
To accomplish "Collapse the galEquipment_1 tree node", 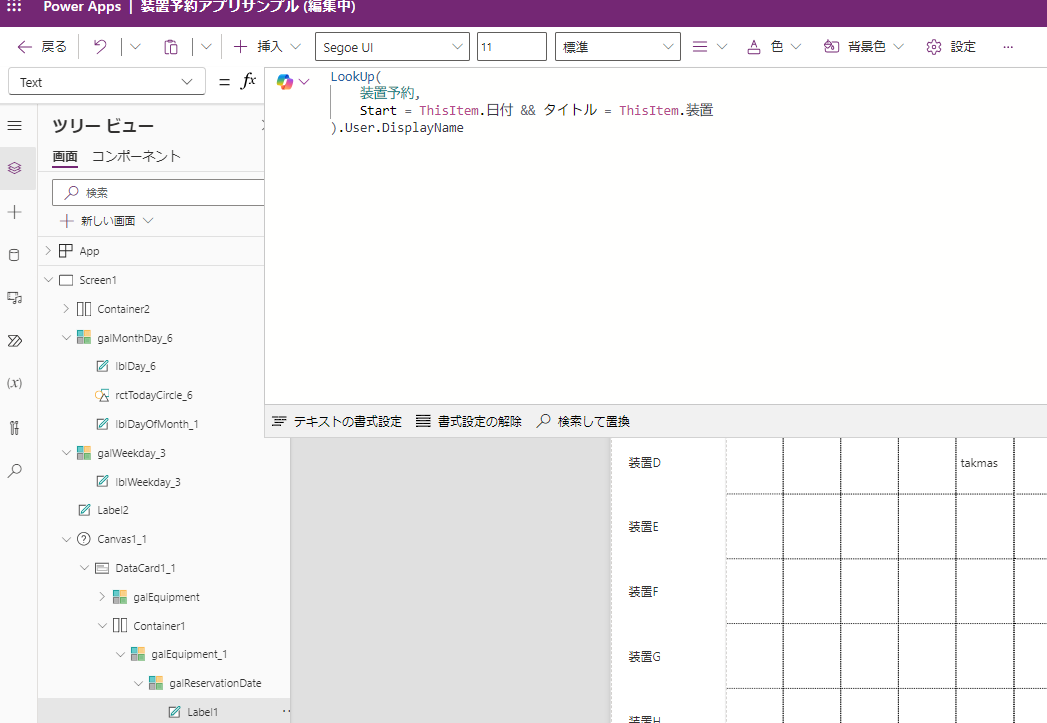I will pos(120,654).
